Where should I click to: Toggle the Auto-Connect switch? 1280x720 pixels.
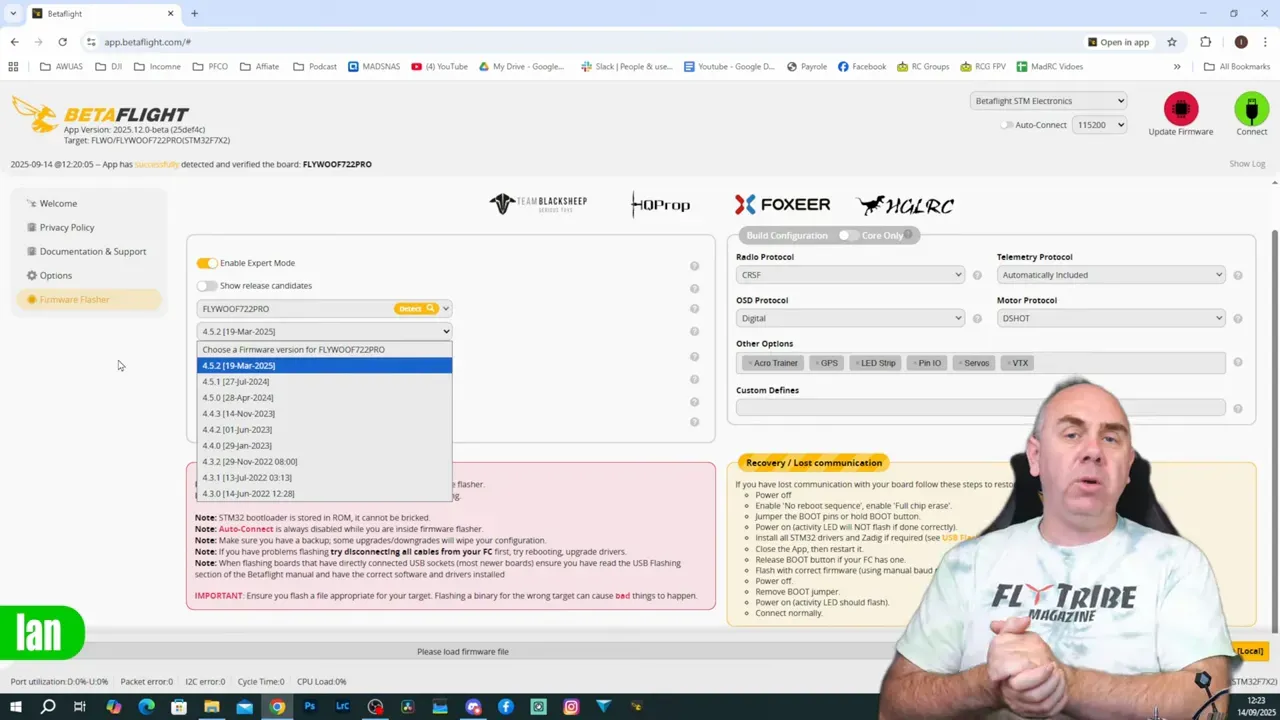point(1006,125)
